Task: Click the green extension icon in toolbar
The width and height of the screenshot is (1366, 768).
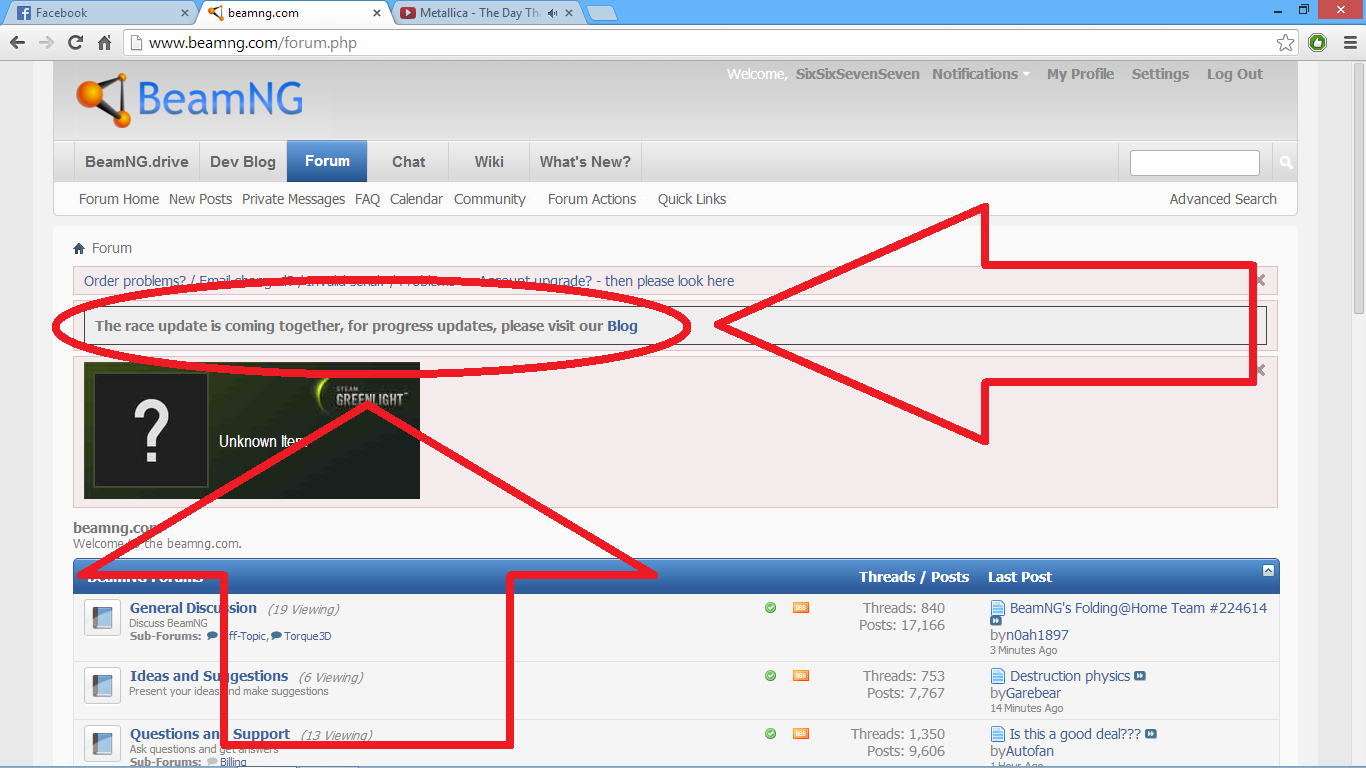Action: 1317,43
